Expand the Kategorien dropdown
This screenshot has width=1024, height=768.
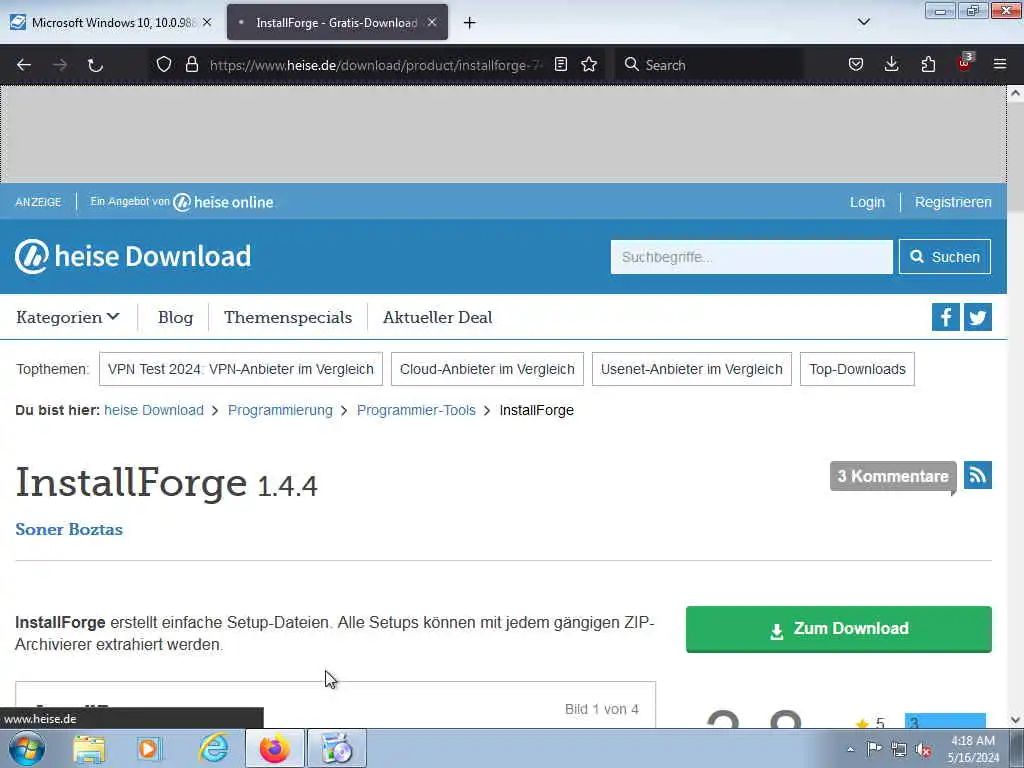pos(68,317)
